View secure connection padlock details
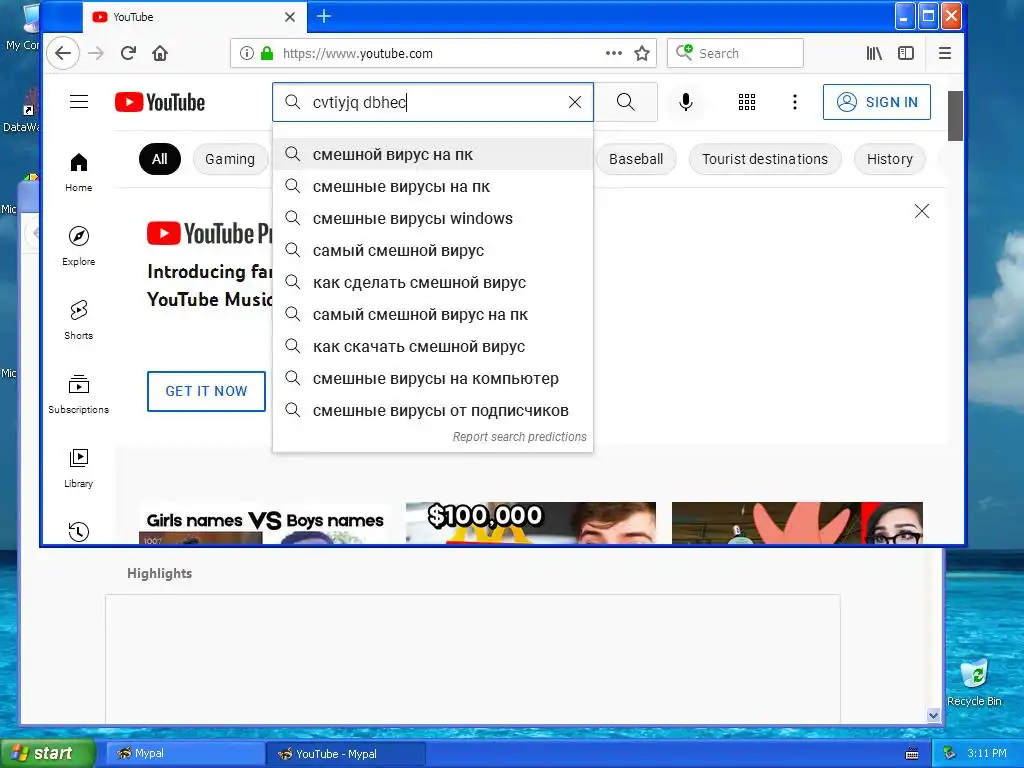This screenshot has height=768, width=1024. [x=266, y=54]
